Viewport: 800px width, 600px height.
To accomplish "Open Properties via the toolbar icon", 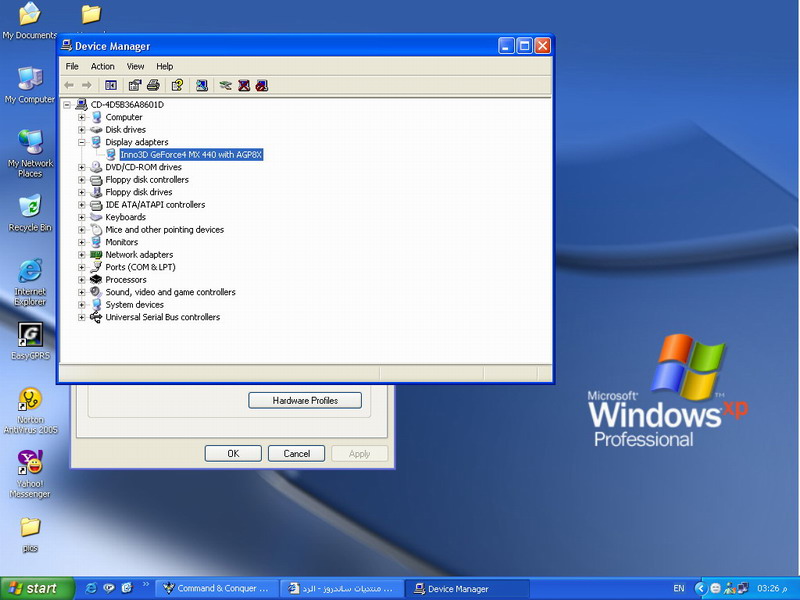I will (135, 85).
